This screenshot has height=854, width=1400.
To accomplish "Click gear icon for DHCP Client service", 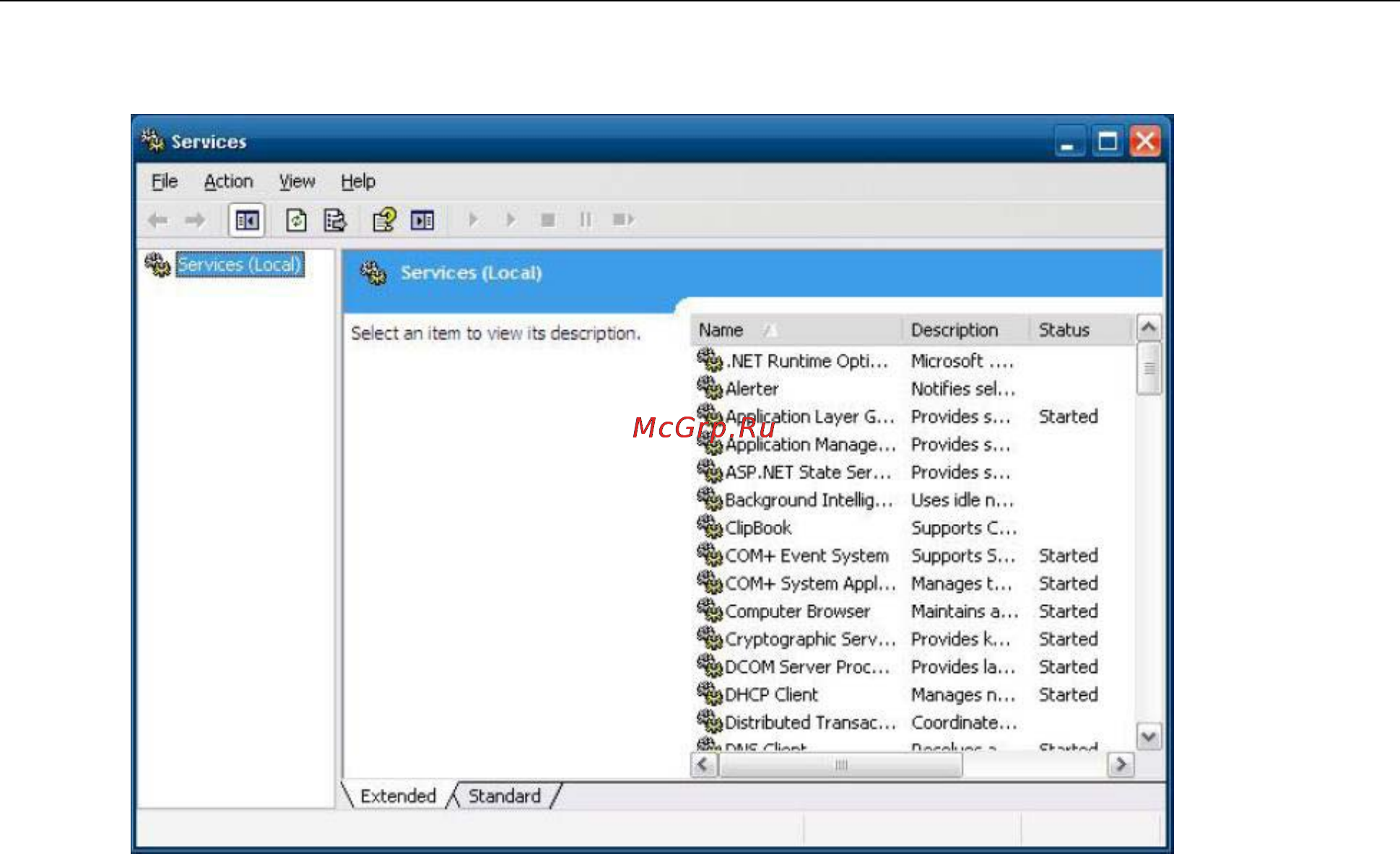I will click(x=710, y=694).
